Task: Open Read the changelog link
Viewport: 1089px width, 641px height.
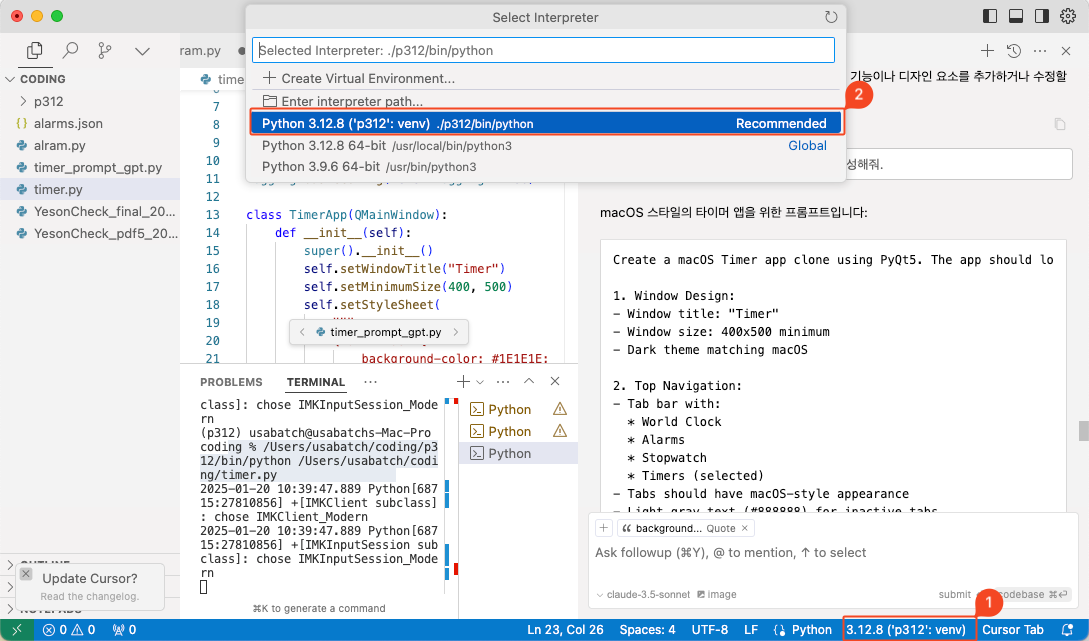Action: click(90, 597)
